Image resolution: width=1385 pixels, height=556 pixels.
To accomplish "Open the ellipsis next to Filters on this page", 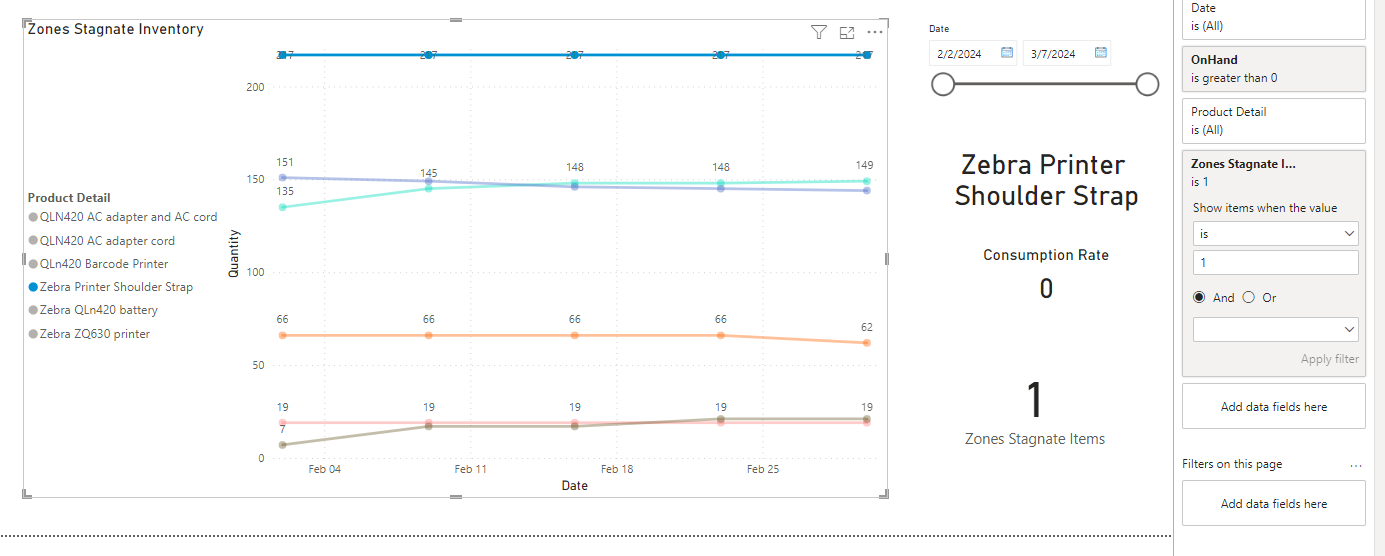I will 1356,465.
